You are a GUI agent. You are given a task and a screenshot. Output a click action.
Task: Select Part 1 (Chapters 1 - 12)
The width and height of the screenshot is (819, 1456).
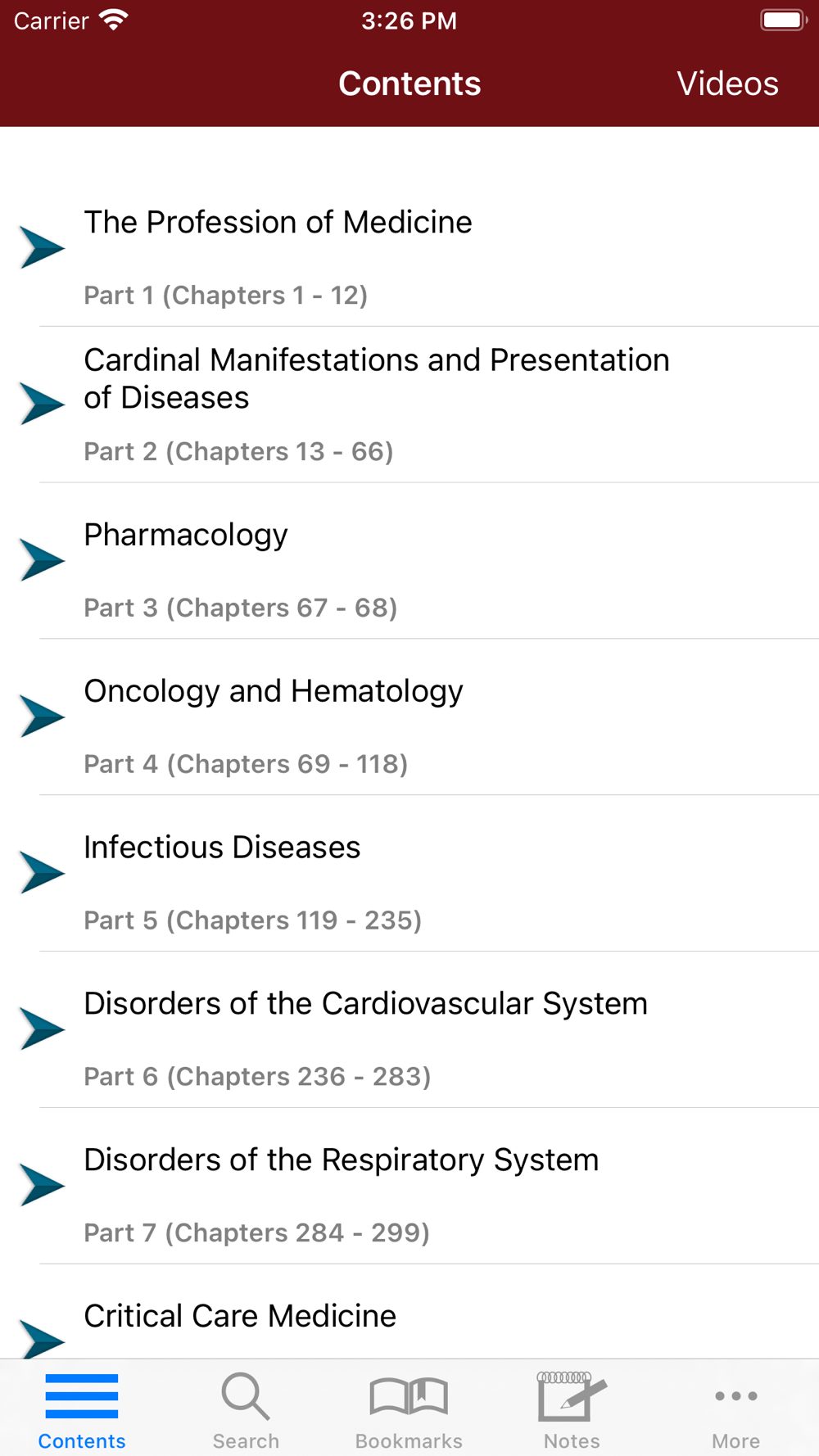[225, 295]
